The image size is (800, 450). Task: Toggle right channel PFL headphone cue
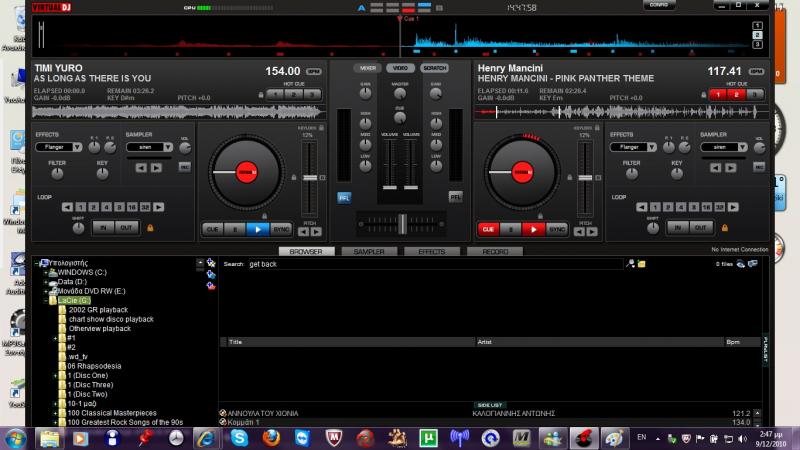pos(456,196)
